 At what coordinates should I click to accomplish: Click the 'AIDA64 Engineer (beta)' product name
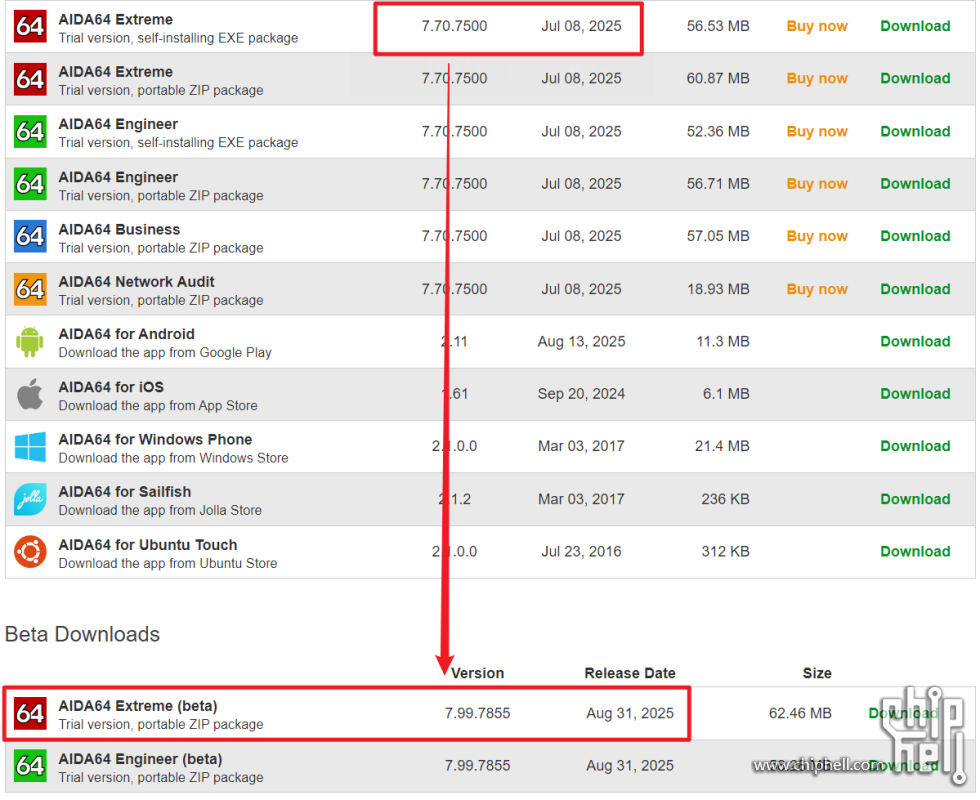point(141,759)
